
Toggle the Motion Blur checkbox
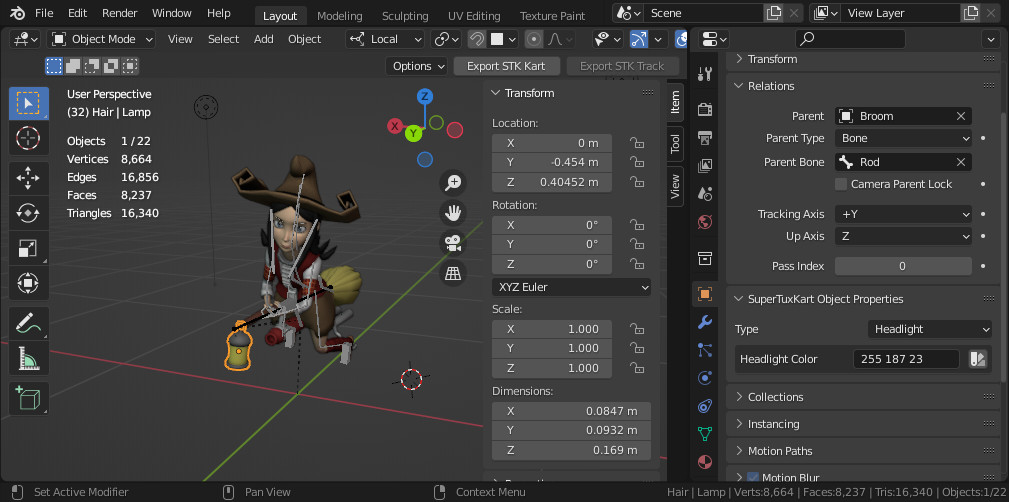pos(754,478)
